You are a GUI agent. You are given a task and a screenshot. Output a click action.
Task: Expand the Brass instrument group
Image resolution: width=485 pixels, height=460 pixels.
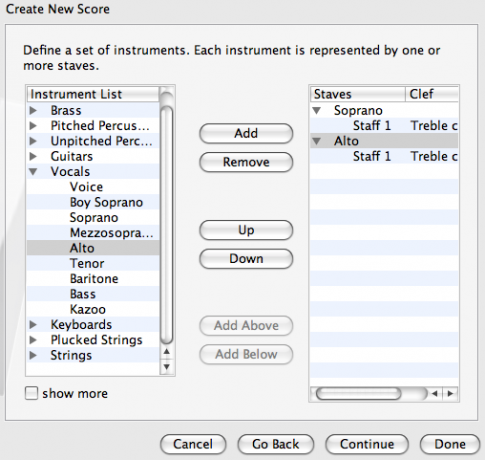click(x=33, y=110)
